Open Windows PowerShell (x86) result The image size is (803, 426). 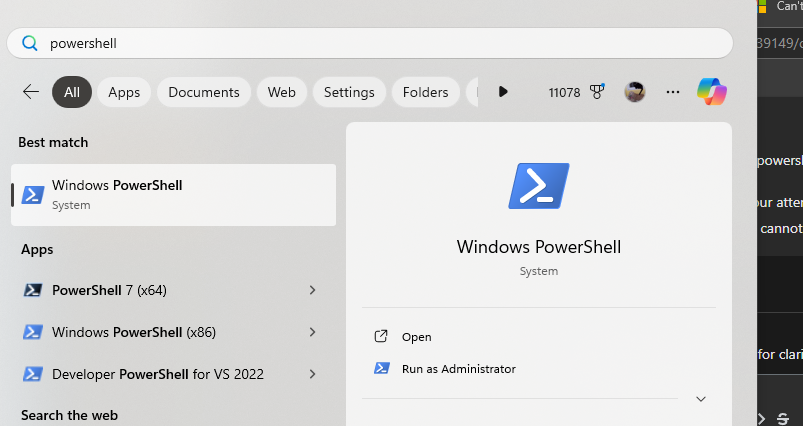click(174, 332)
